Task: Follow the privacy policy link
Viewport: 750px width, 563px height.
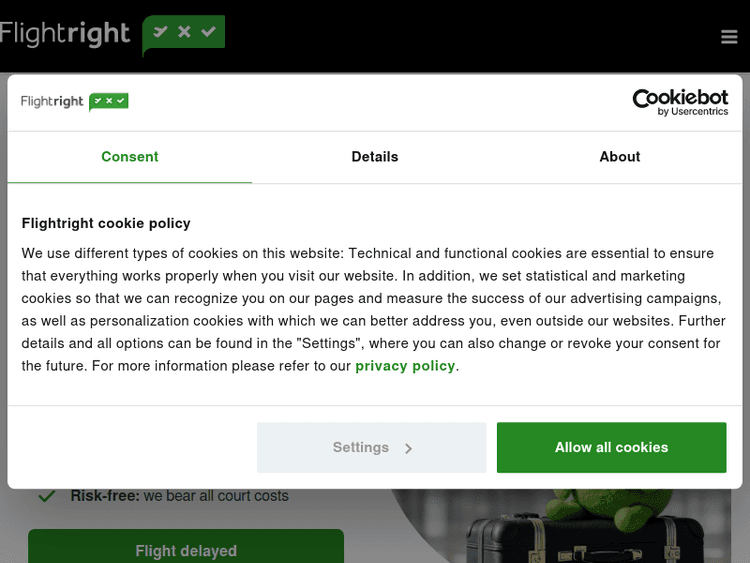Action: point(405,366)
